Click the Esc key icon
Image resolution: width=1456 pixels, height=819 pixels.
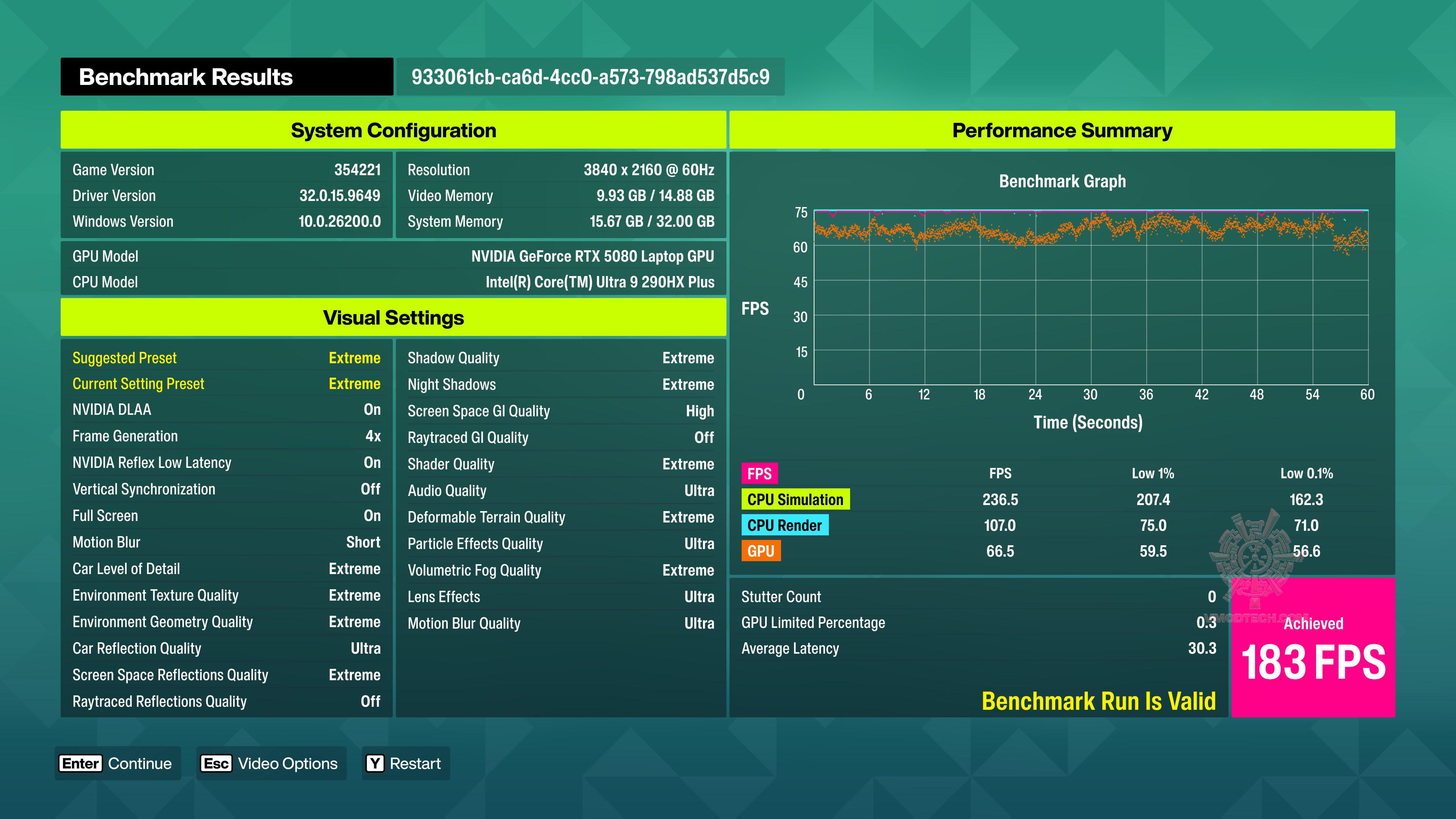216,764
